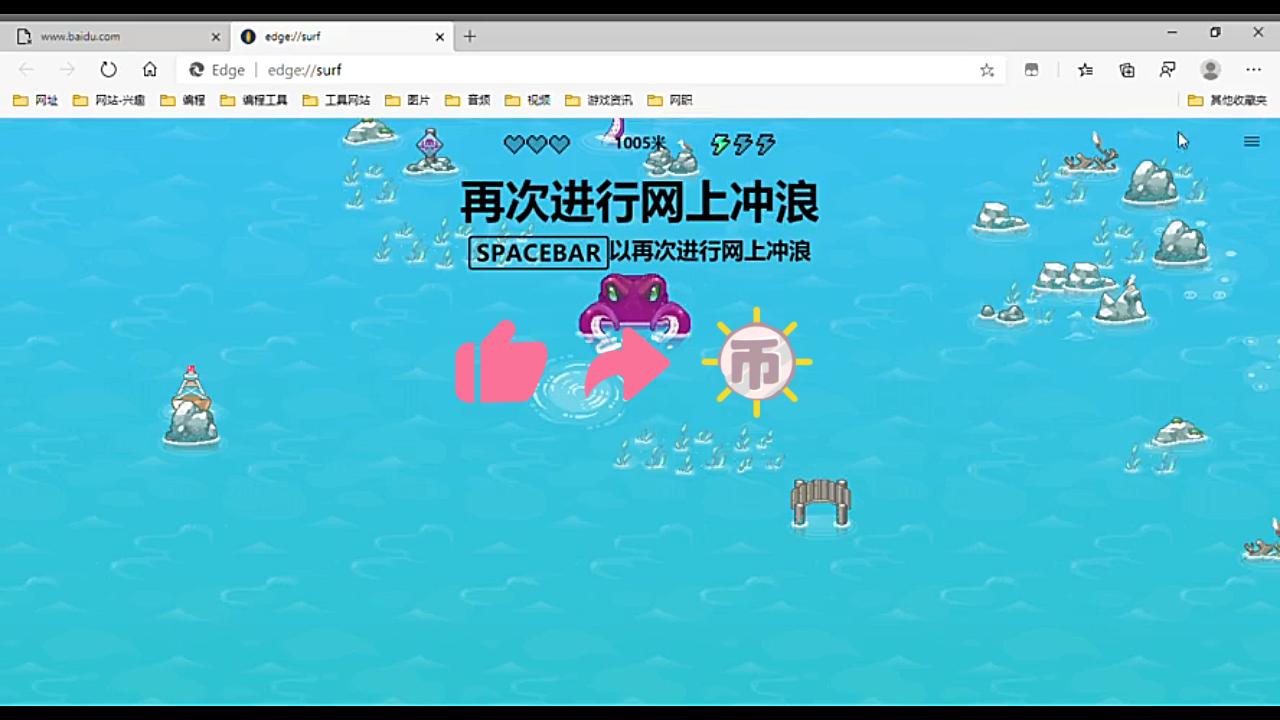1280x720 pixels.
Task: Open the favorites list icon
Action: 1085,70
